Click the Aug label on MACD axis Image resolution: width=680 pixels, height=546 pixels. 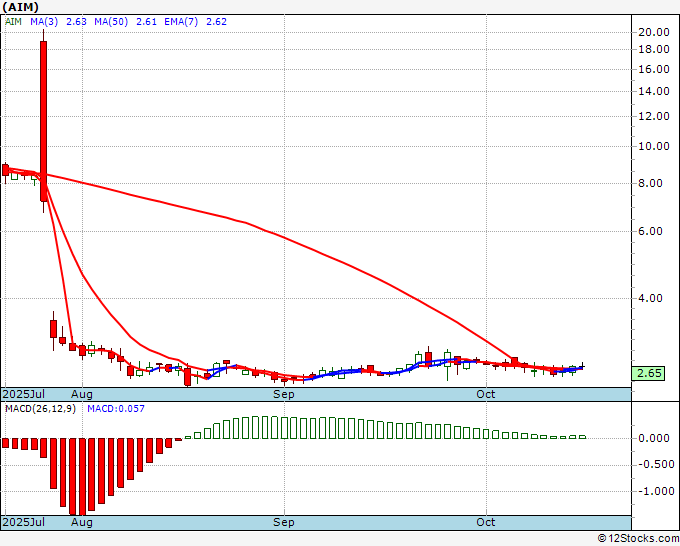[x=82, y=522]
